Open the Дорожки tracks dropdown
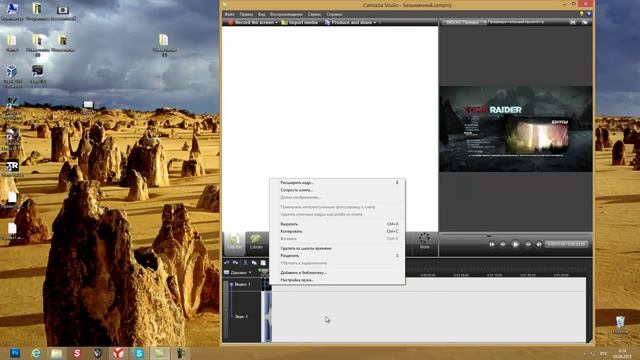 click(x=238, y=272)
